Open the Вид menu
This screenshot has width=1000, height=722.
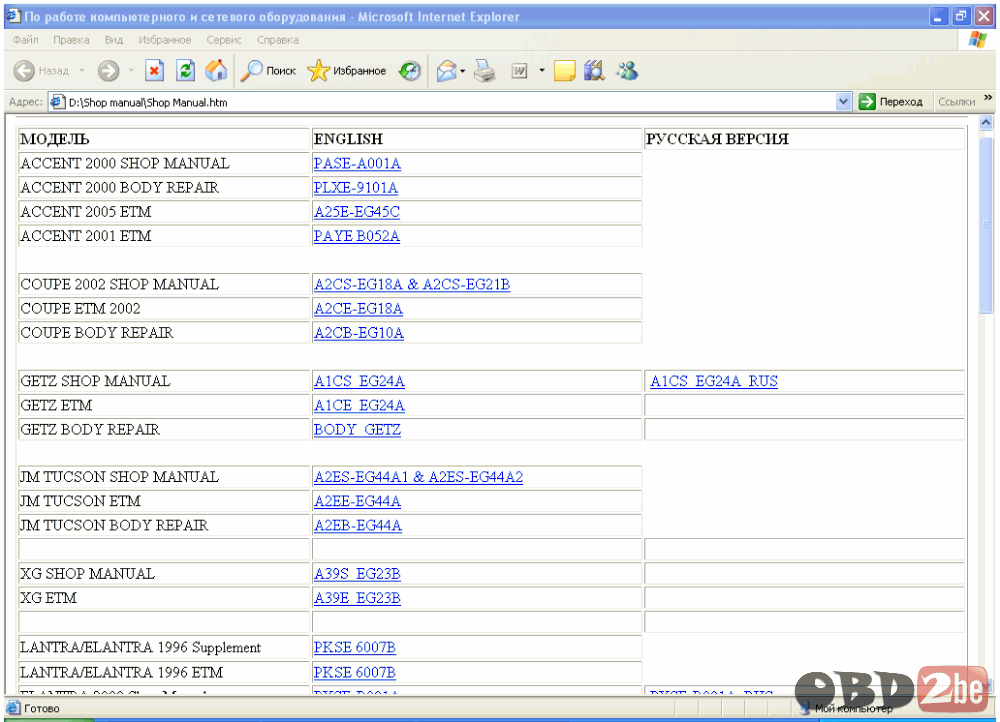[114, 40]
